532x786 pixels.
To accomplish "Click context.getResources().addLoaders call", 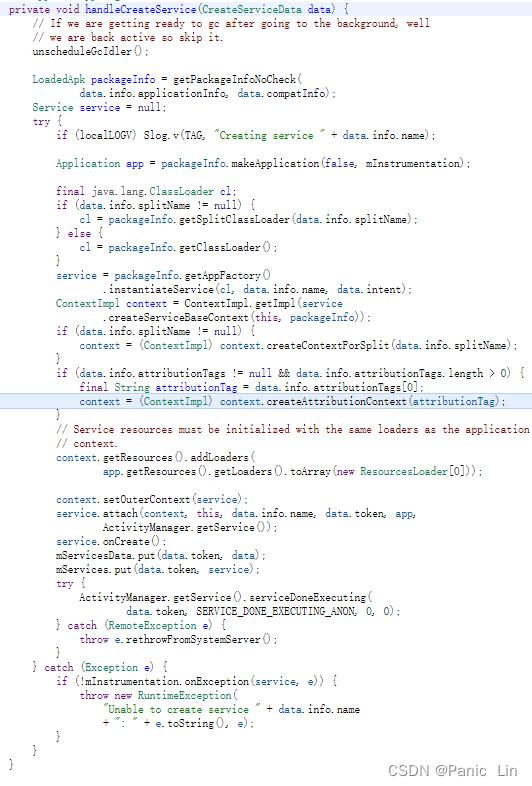I will point(155,458).
